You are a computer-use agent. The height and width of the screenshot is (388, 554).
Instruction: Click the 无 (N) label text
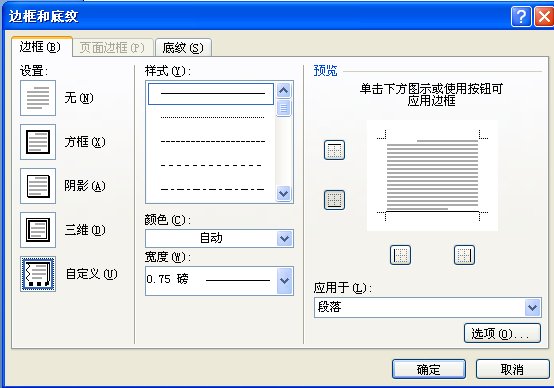(79, 98)
